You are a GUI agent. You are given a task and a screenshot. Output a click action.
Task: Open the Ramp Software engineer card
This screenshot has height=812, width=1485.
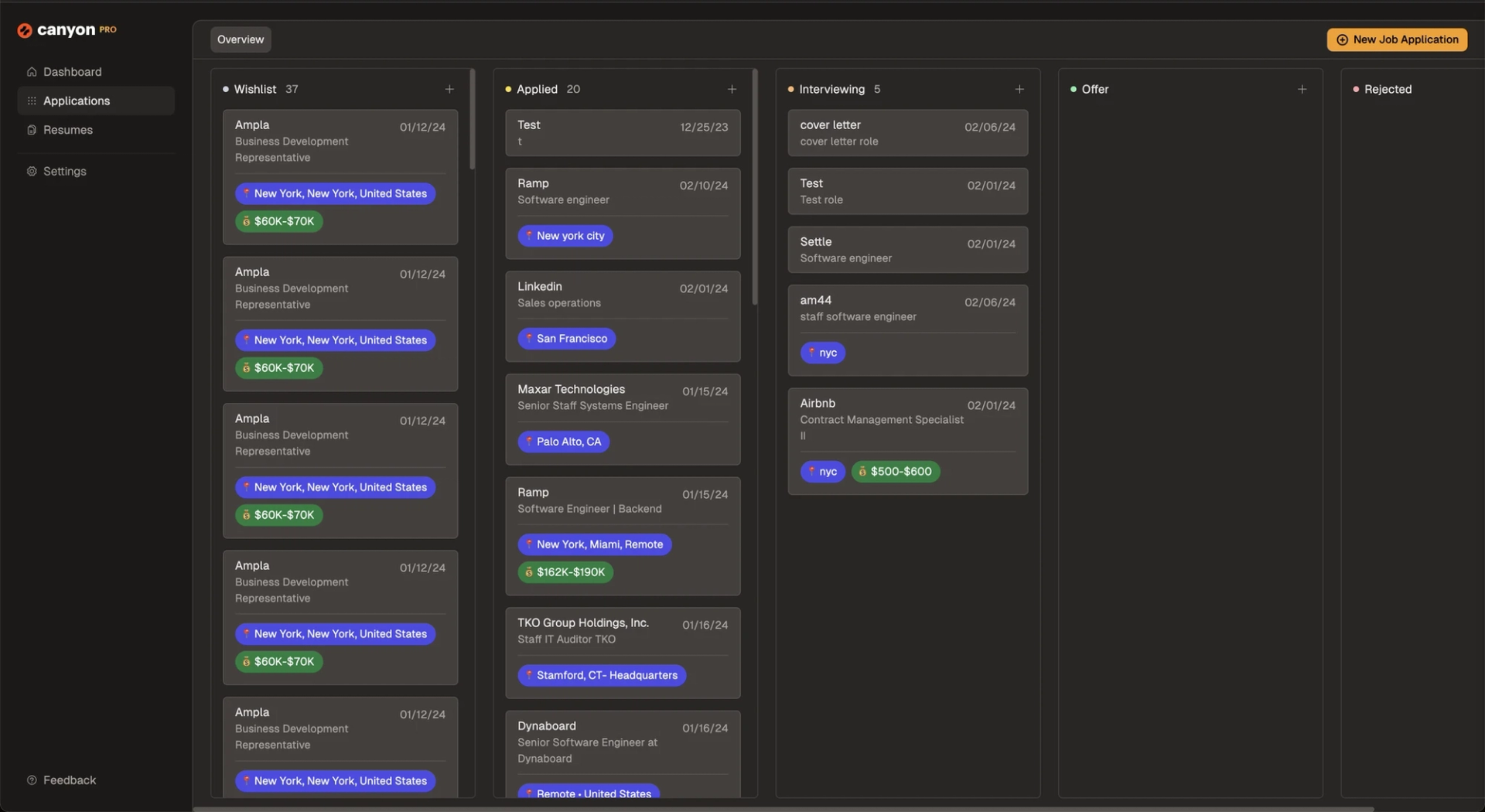[x=623, y=213]
